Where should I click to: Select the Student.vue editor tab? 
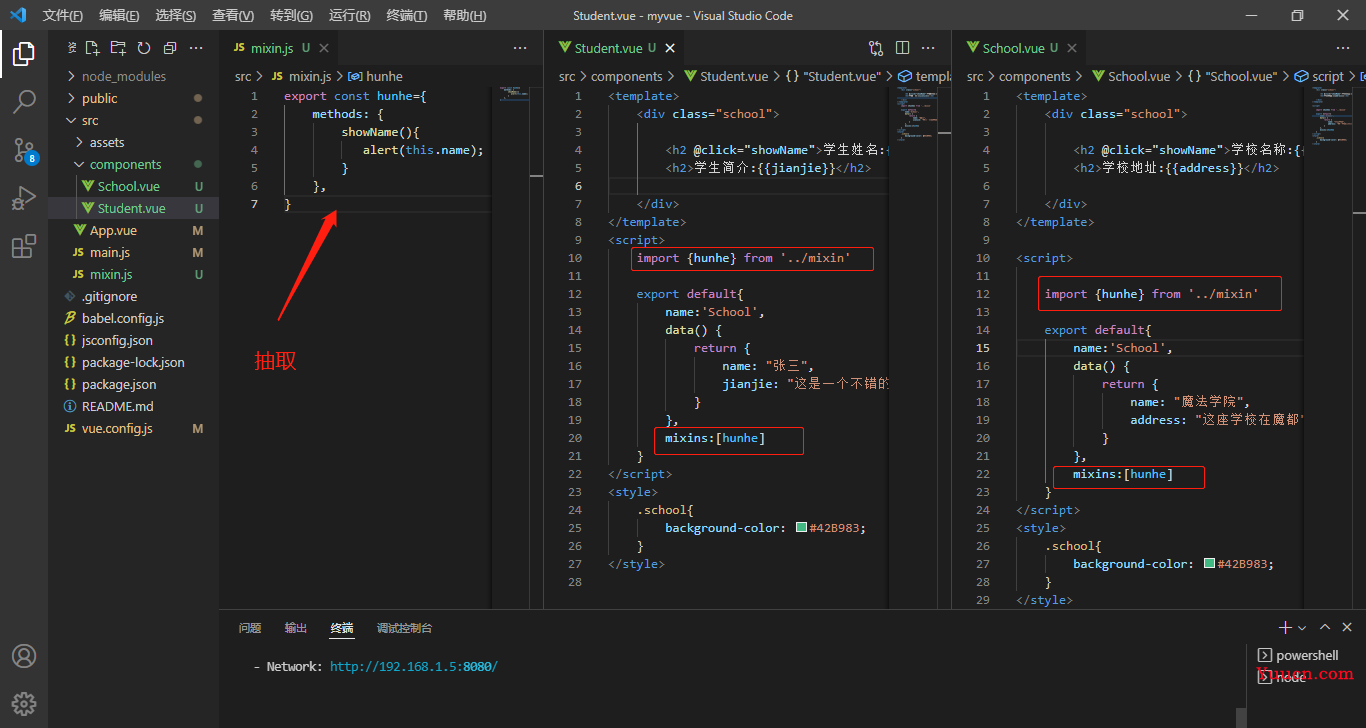tap(616, 48)
